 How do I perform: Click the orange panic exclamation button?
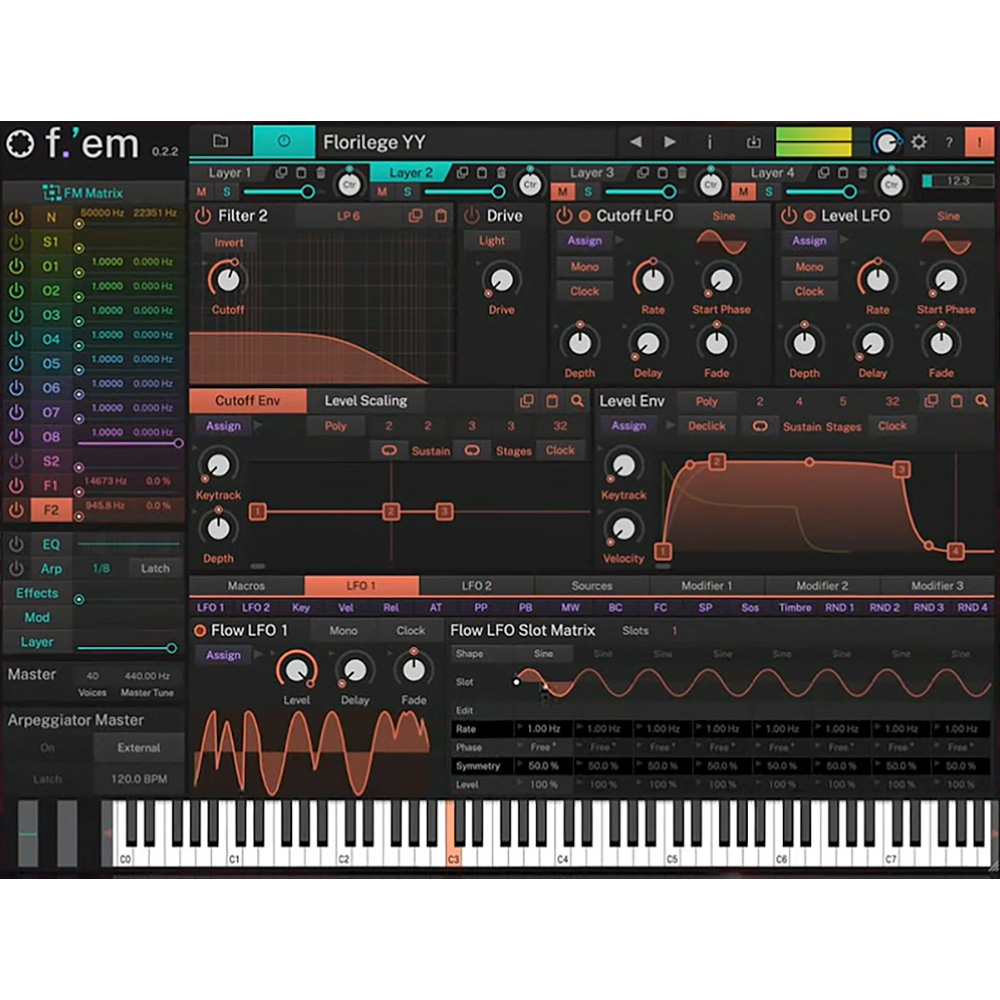pyautogui.click(x=979, y=142)
